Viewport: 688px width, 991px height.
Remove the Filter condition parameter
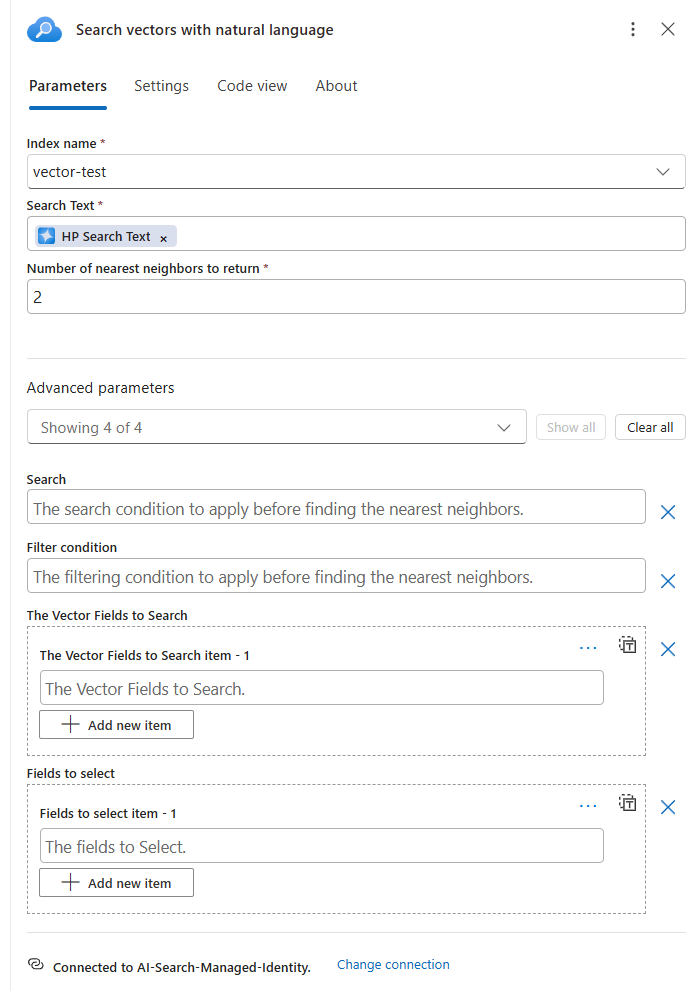(x=668, y=581)
